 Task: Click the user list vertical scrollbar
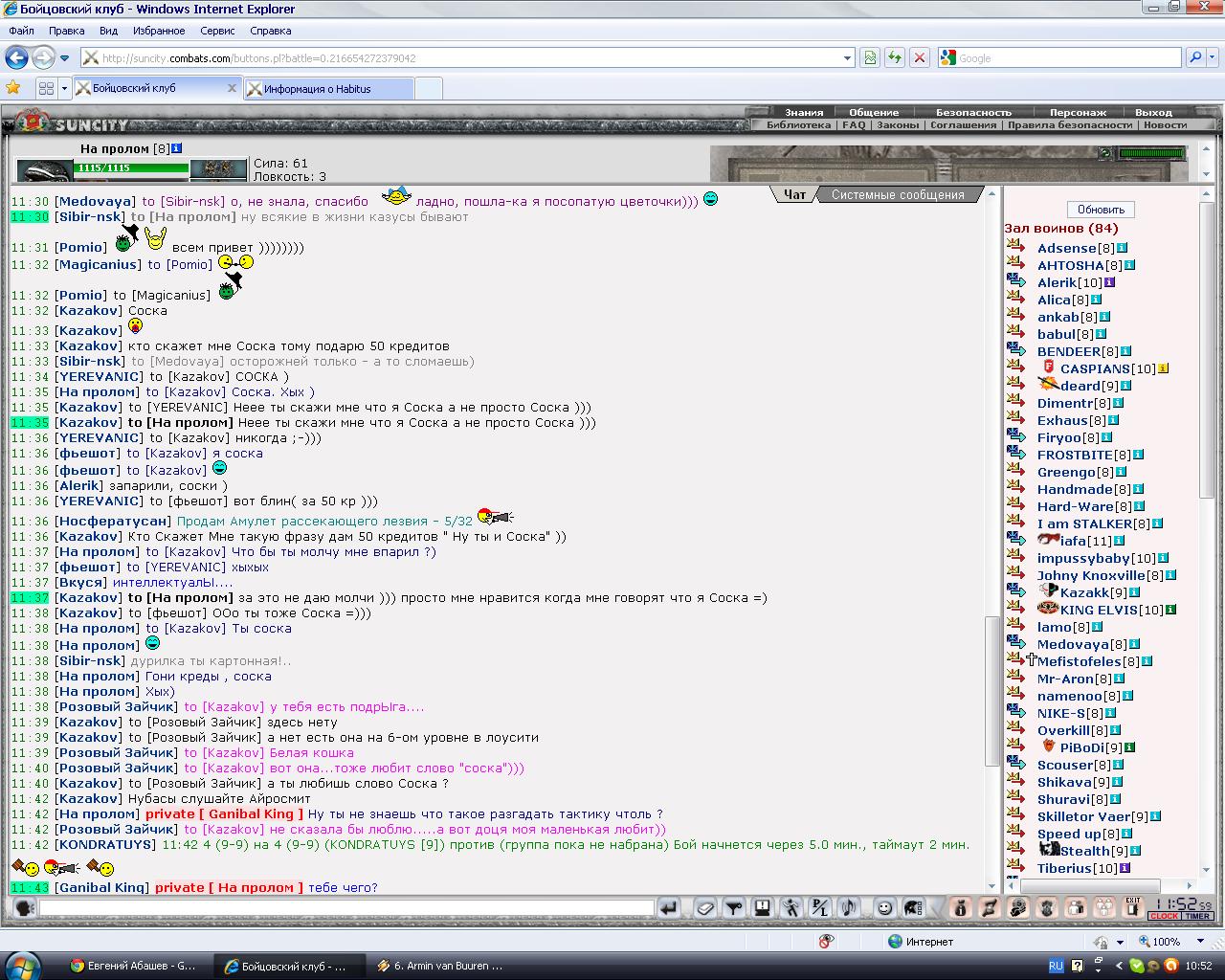(1208, 349)
